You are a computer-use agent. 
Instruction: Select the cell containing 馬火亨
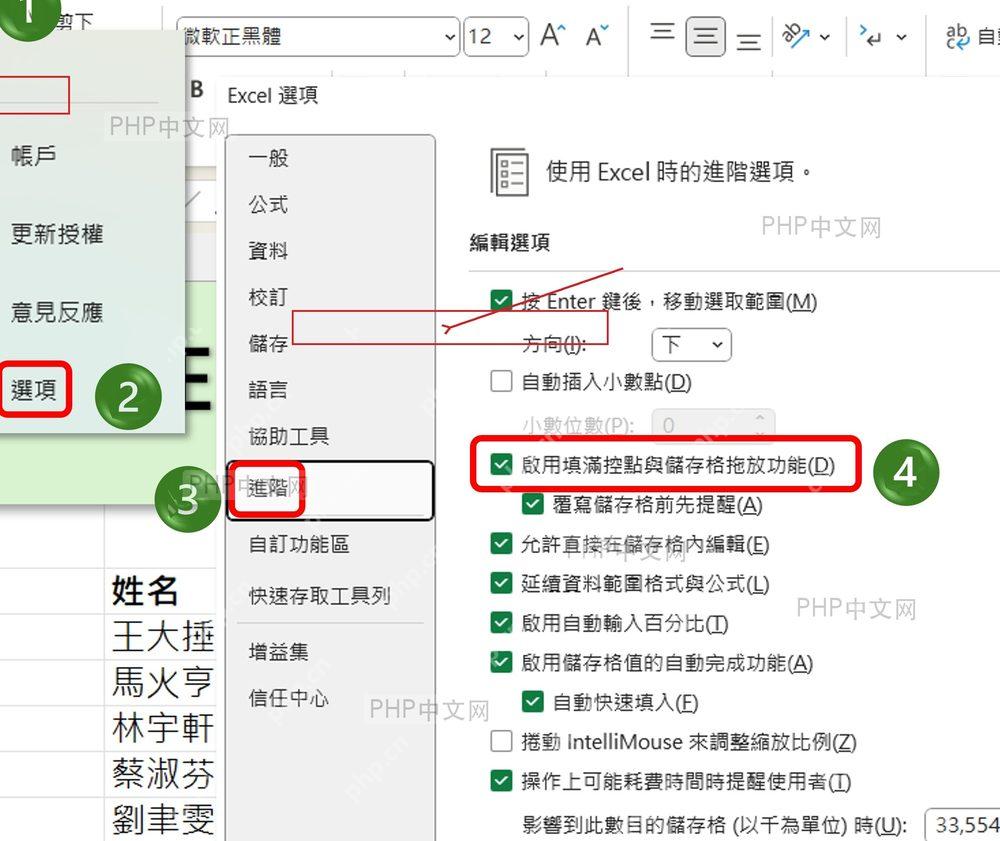coord(160,682)
